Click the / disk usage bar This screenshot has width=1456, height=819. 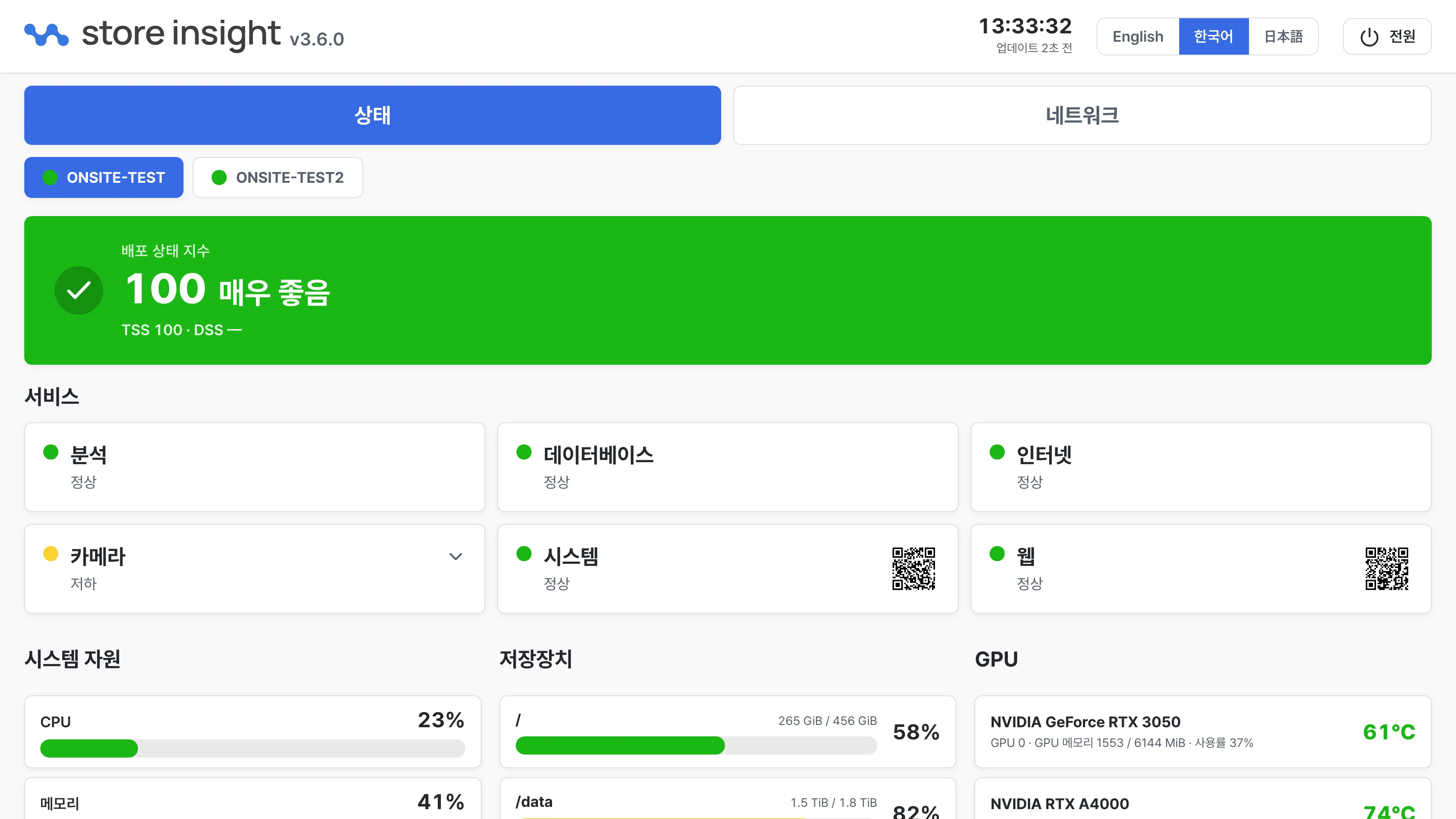[696, 745]
